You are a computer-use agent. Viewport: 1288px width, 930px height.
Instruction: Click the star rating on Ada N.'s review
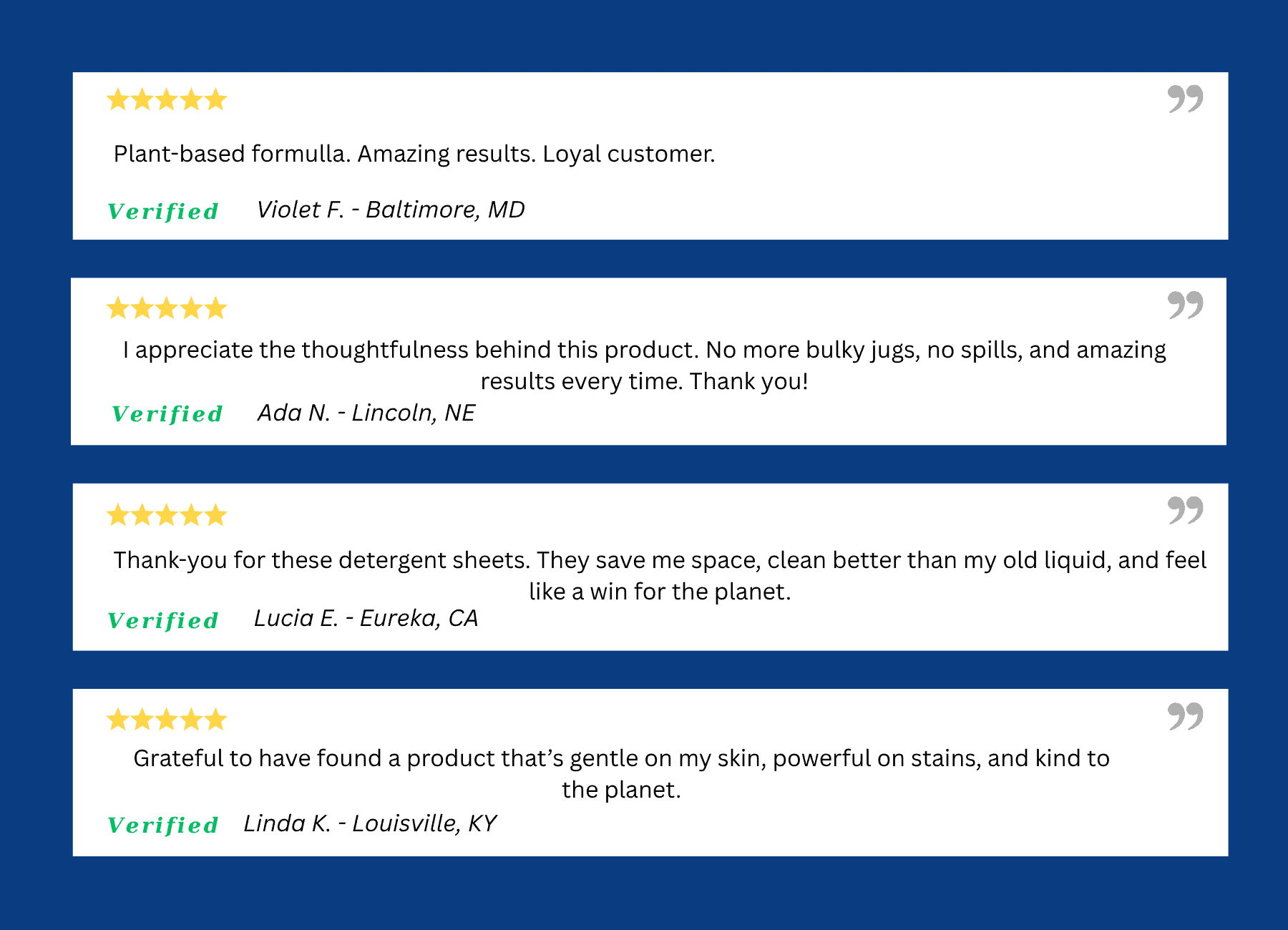(167, 308)
